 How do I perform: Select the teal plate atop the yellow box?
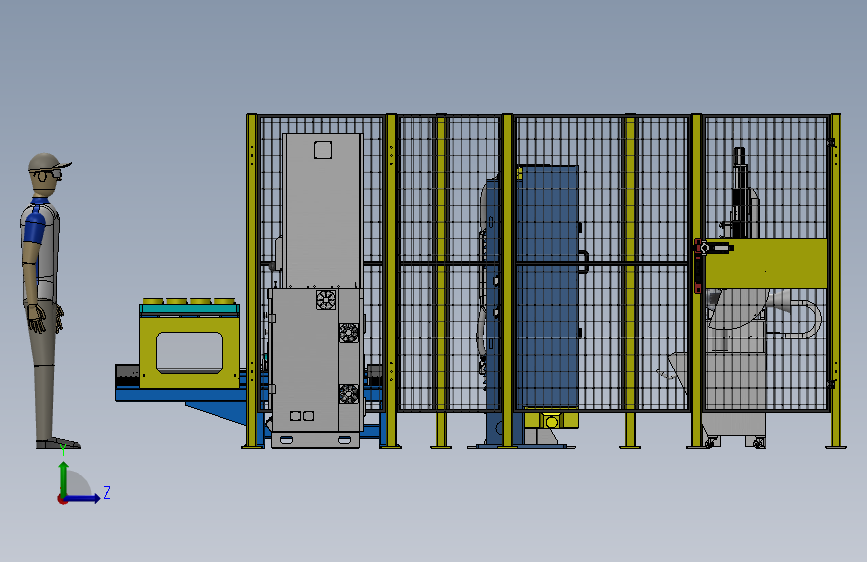click(x=189, y=309)
